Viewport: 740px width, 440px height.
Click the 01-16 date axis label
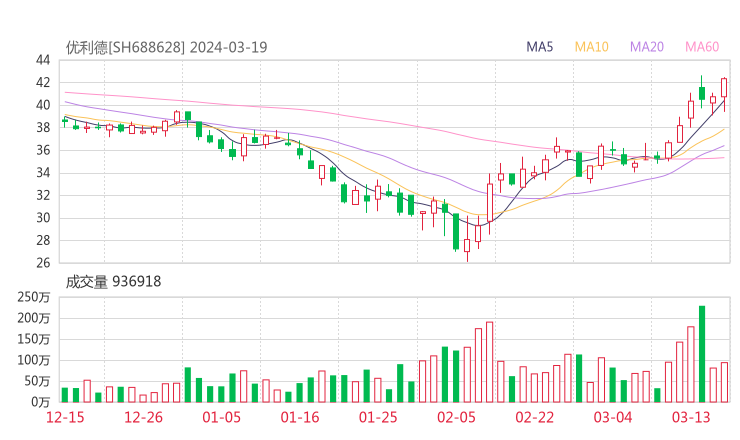pyautogui.click(x=300, y=417)
